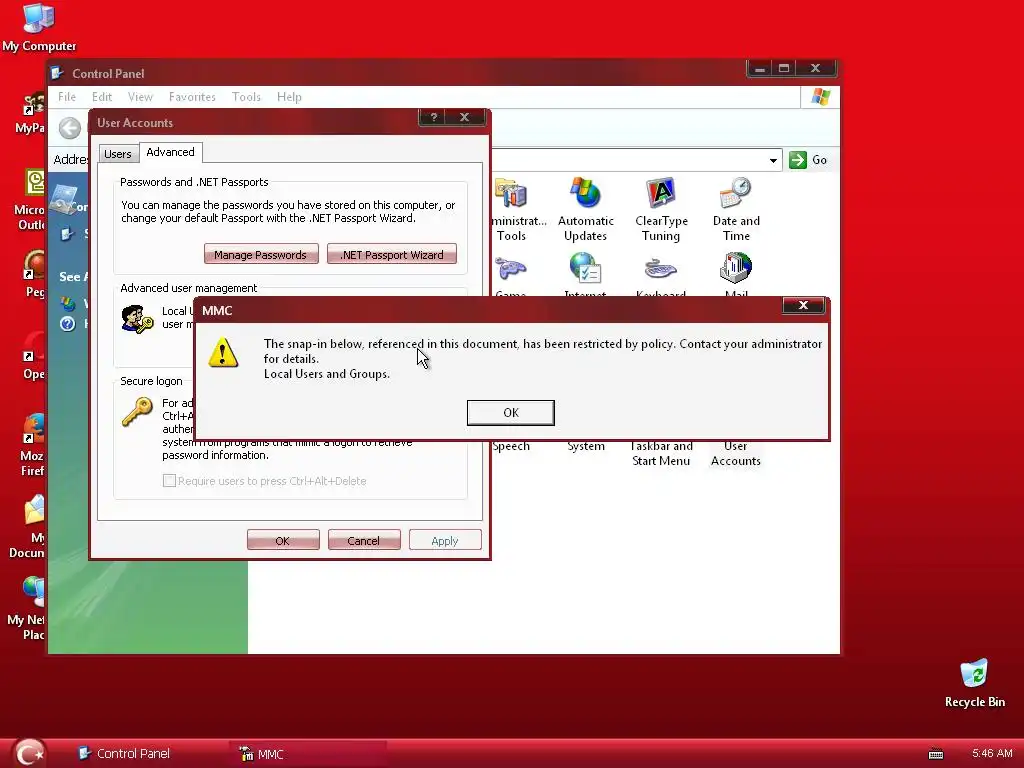The width and height of the screenshot is (1024, 768).
Task: Click Manage Passwords button
Action: pyautogui.click(x=261, y=255)
